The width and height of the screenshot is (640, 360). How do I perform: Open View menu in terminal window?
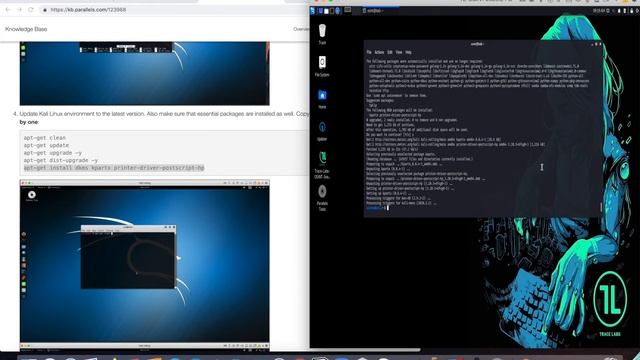[x=399, y=52]
